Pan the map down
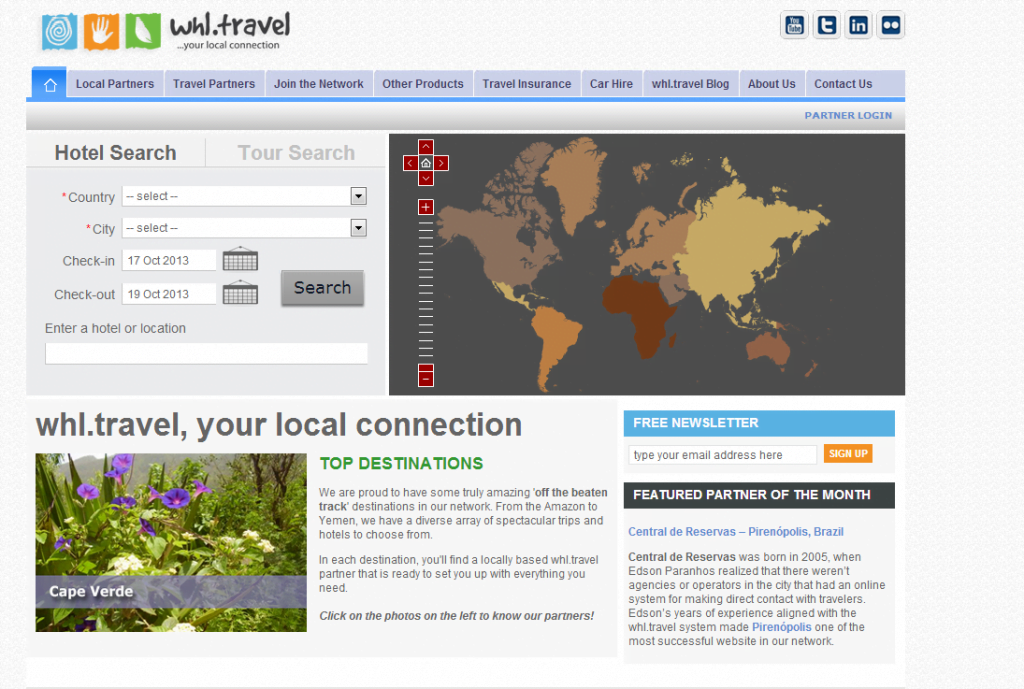Image resolution: width=1024 pixels, height=689 pixels. [x=426, y=178]
